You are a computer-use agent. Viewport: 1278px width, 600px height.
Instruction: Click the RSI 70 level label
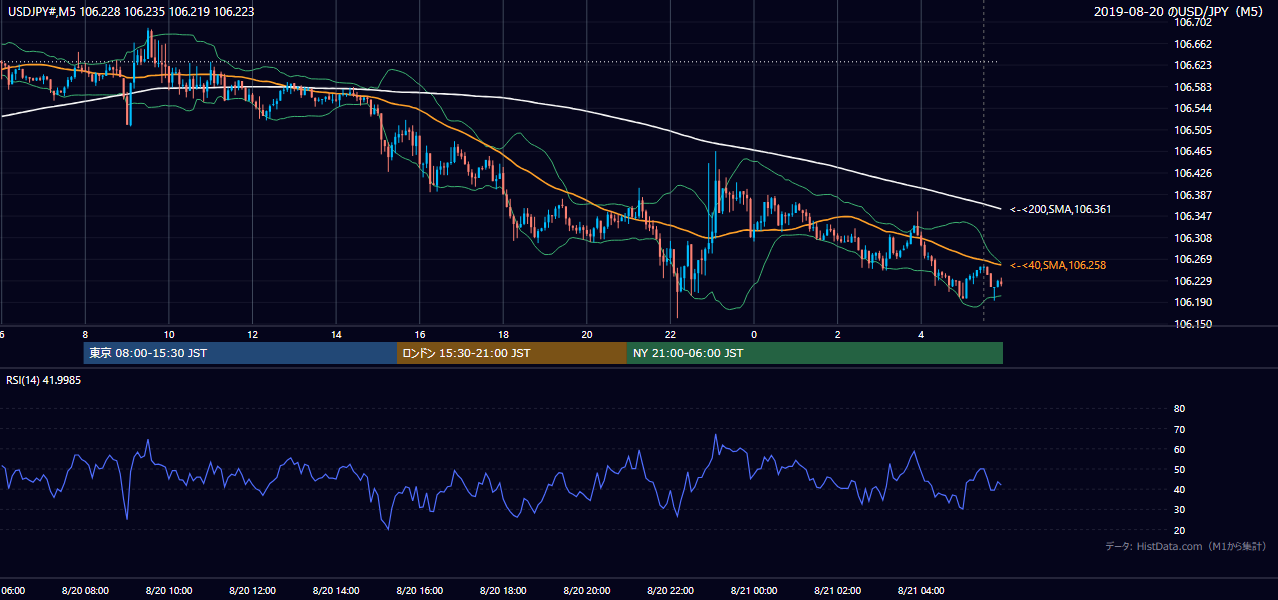1179,429
